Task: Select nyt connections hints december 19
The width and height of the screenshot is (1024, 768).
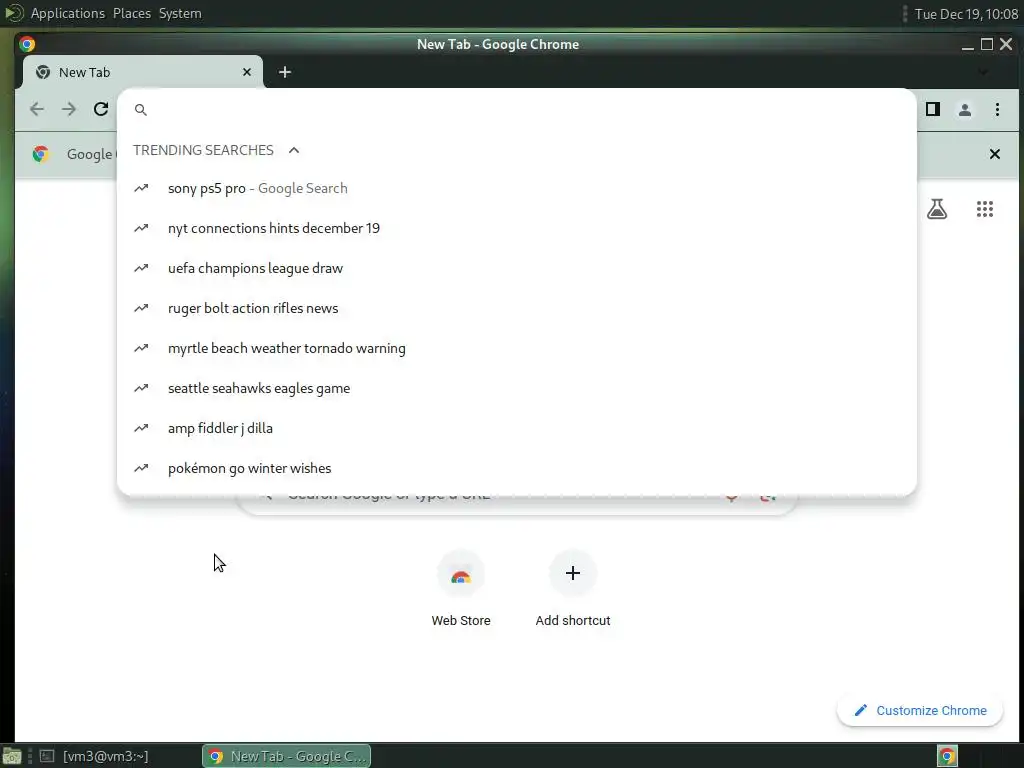Action: coord(517,228)
